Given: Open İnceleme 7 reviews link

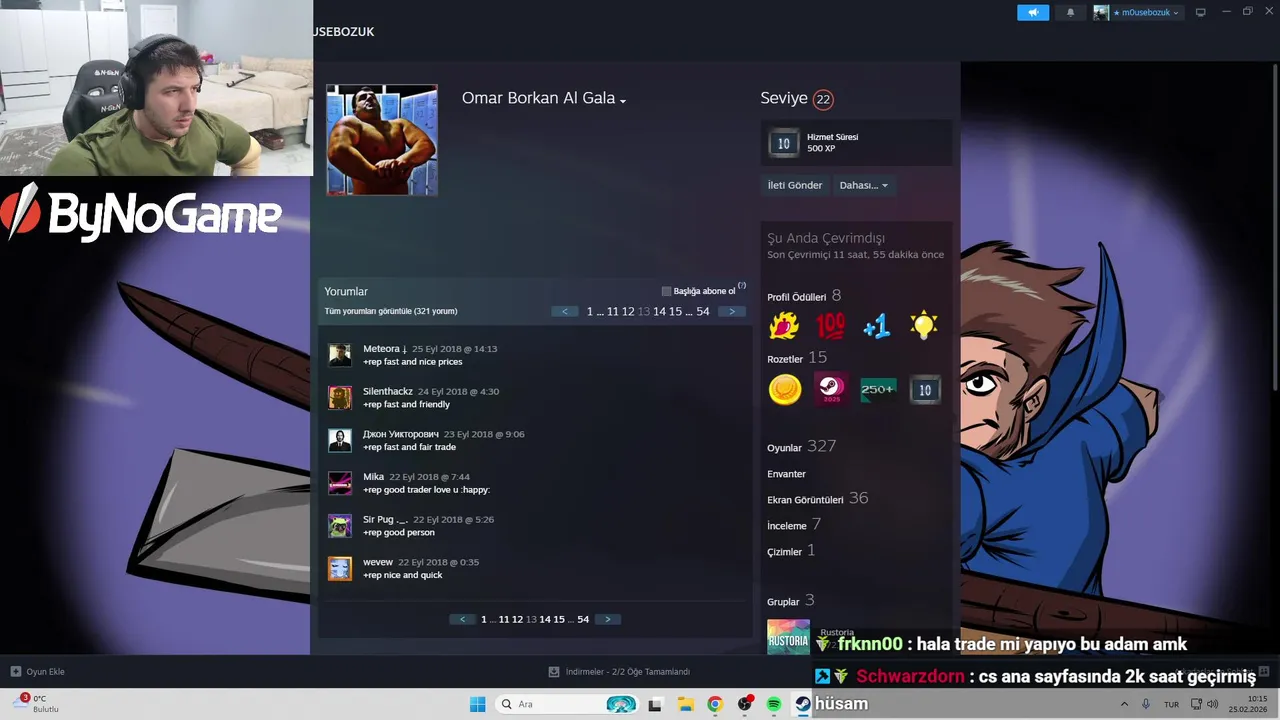Looking at the screenshot, I should point(794,525).
